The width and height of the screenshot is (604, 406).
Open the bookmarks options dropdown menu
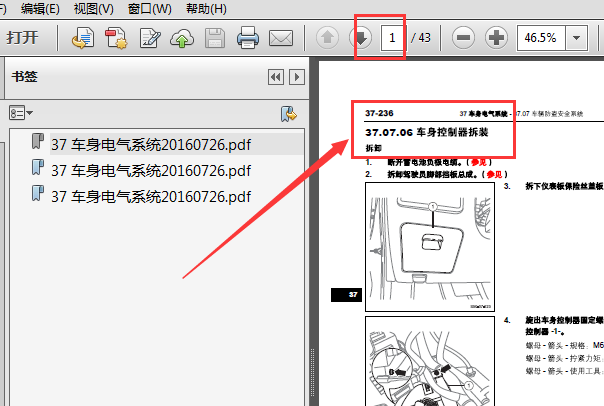21,113
